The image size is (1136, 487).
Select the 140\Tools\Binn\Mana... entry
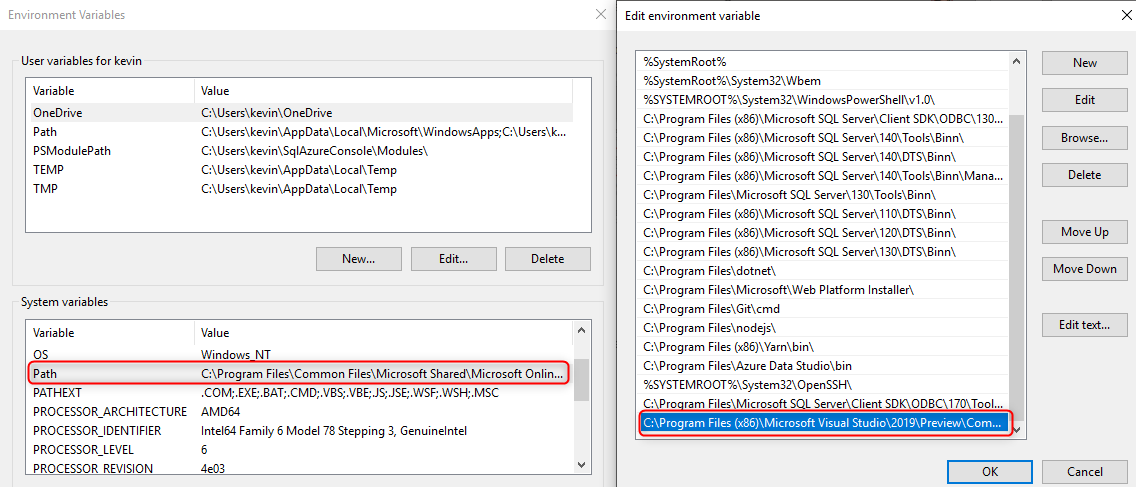[822, 175]
